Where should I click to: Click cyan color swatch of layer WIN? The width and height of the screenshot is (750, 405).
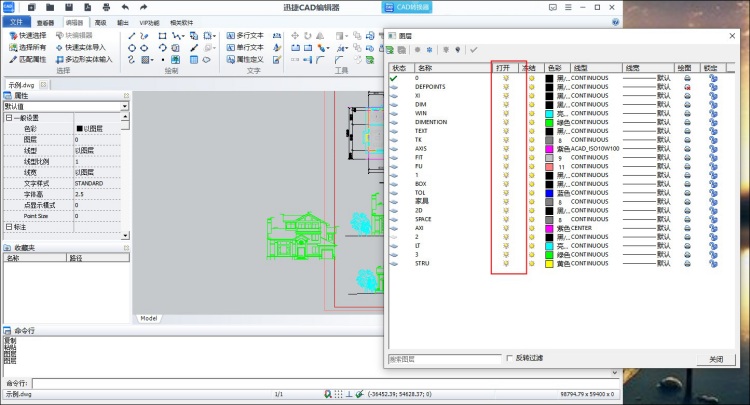[549, 113]
